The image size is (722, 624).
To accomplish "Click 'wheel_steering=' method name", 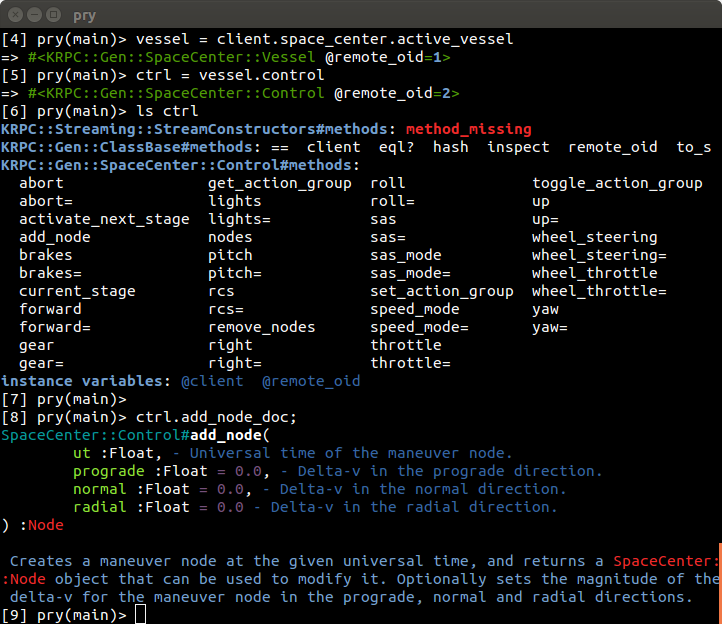I will 600,255.
